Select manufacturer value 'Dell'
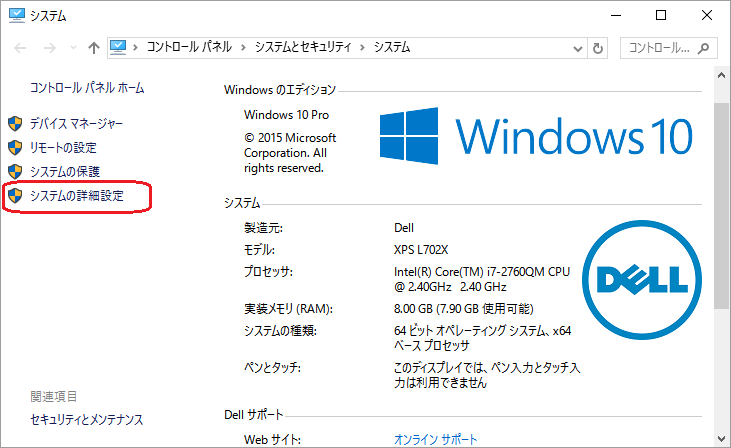Image resolution: width=731 pixels, height=448 pixels. [404, 227]
